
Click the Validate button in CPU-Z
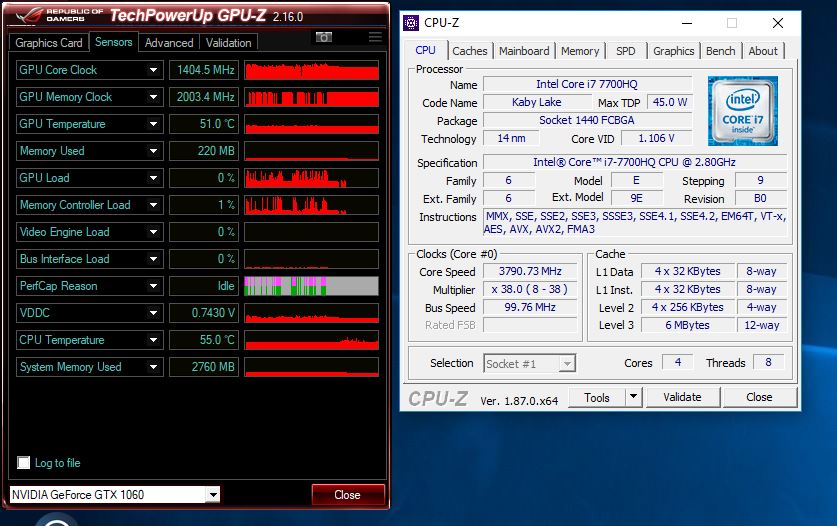pyautogui.click(x=683, y=397)
